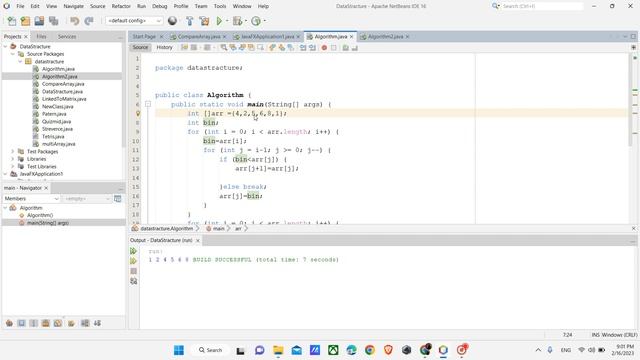Image resolution: width=640 pixels, height=360 pixels.
Task: Click the Clean and Build Project icon
Action: click(x=204, y=21)
